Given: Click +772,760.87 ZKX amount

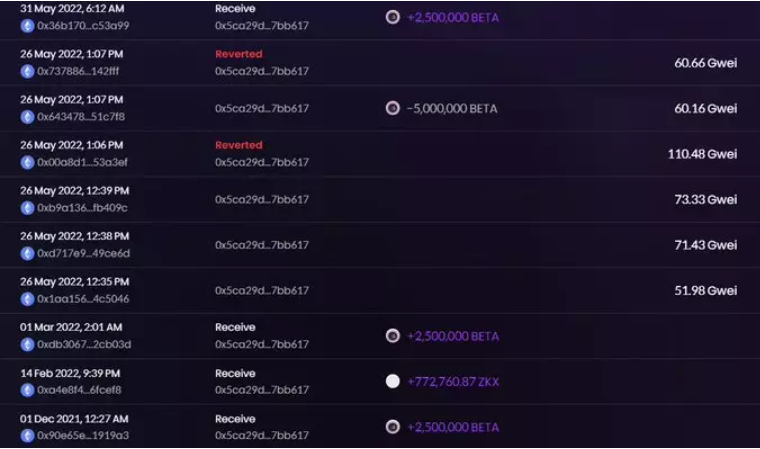Looking at the screenshot, I should coord(454,382).
